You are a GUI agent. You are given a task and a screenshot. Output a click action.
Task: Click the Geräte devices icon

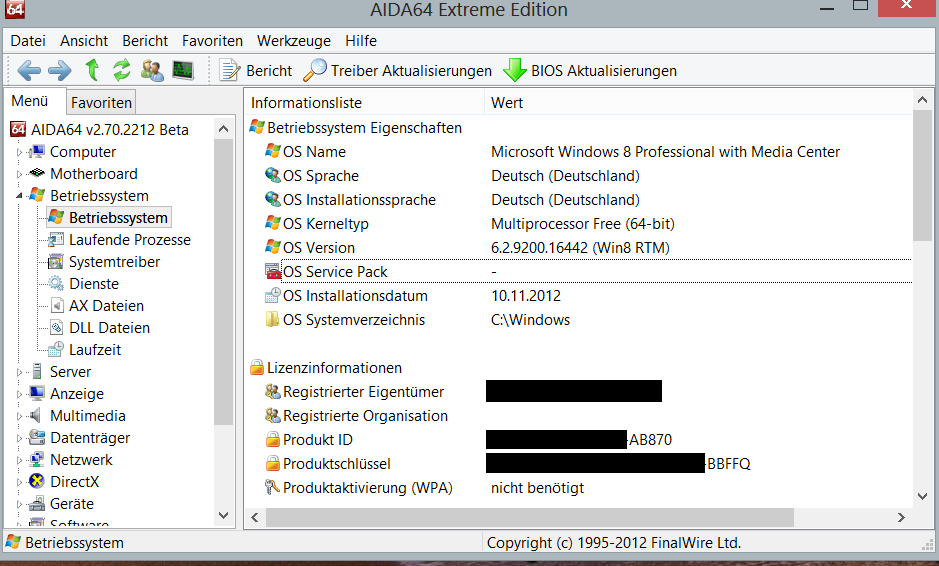point(37,503)
